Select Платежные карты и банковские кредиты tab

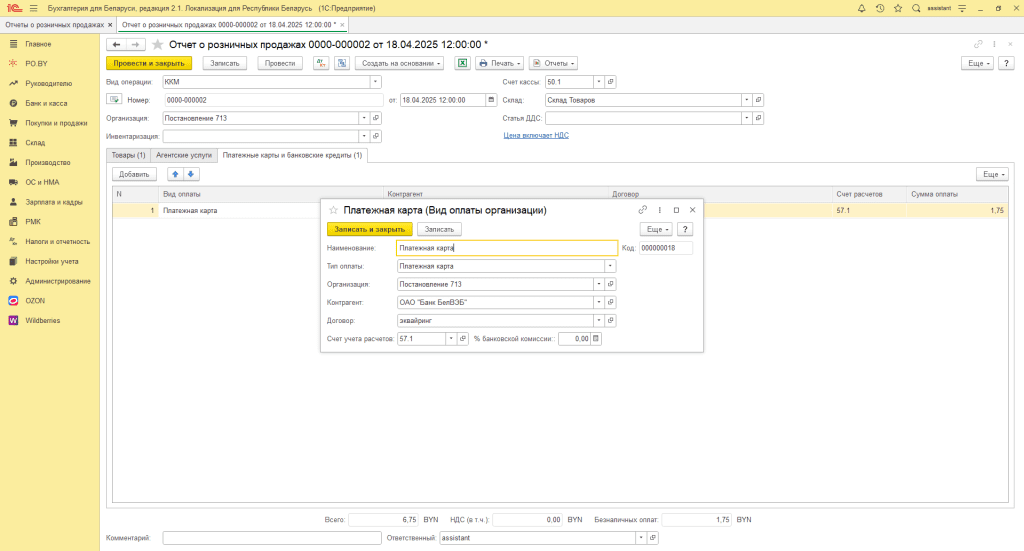pos(292,155)
